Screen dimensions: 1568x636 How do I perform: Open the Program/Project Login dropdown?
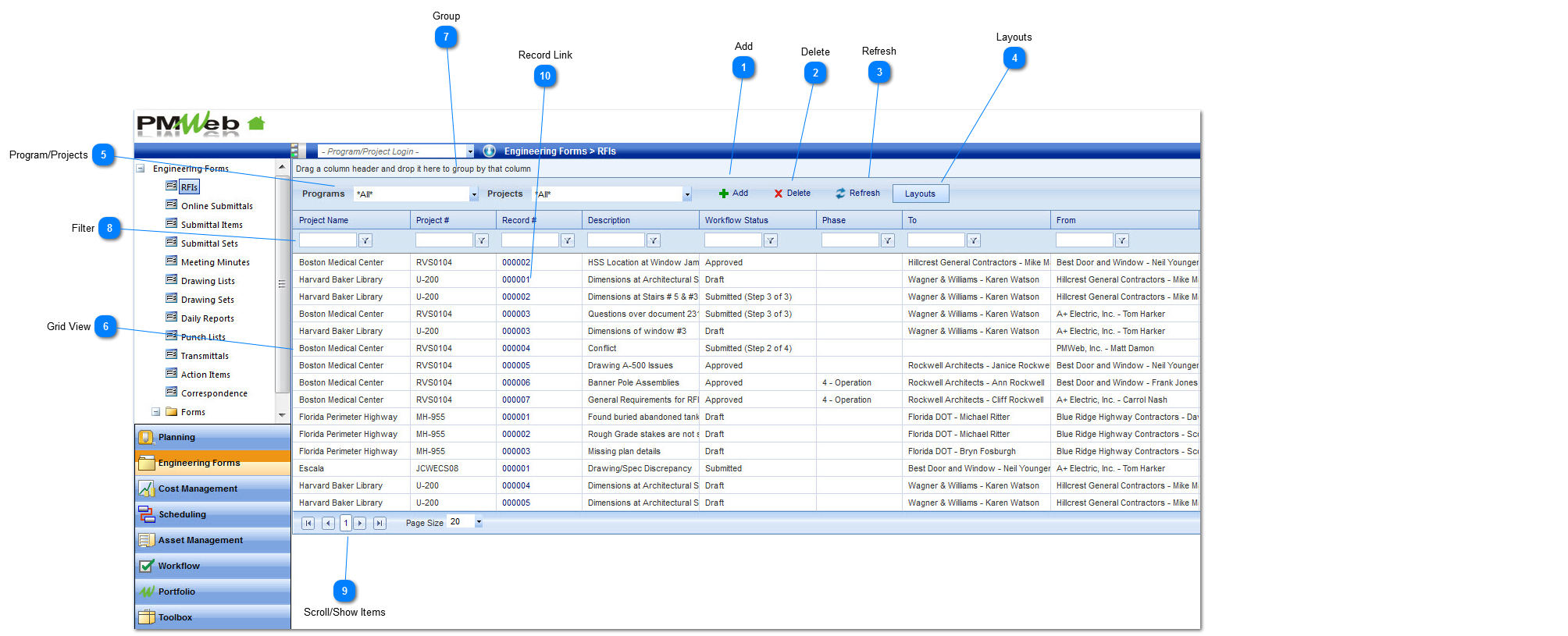(470, 151)
